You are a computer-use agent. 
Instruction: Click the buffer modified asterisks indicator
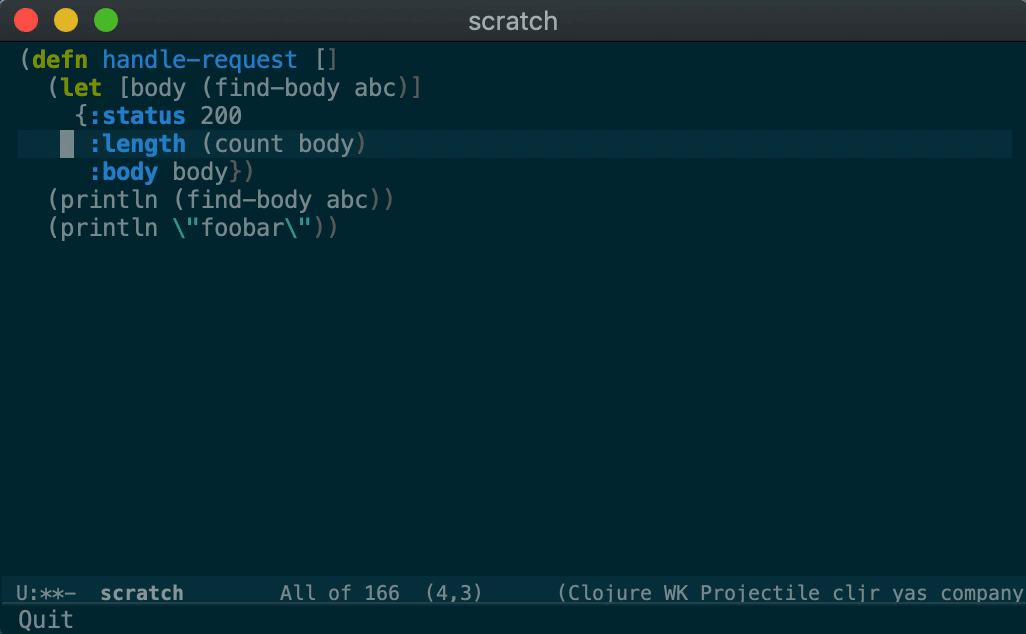pos(54,593)
